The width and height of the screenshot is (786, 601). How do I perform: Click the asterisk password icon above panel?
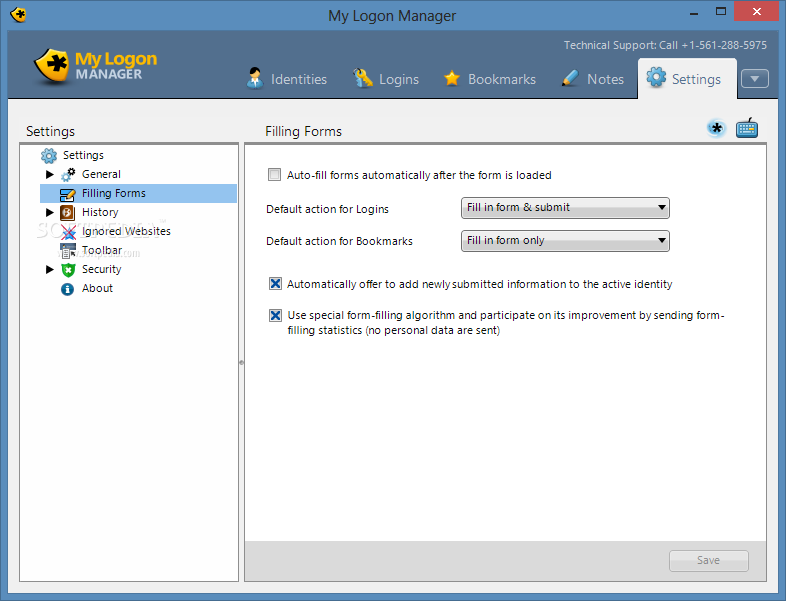click(716, 128)
